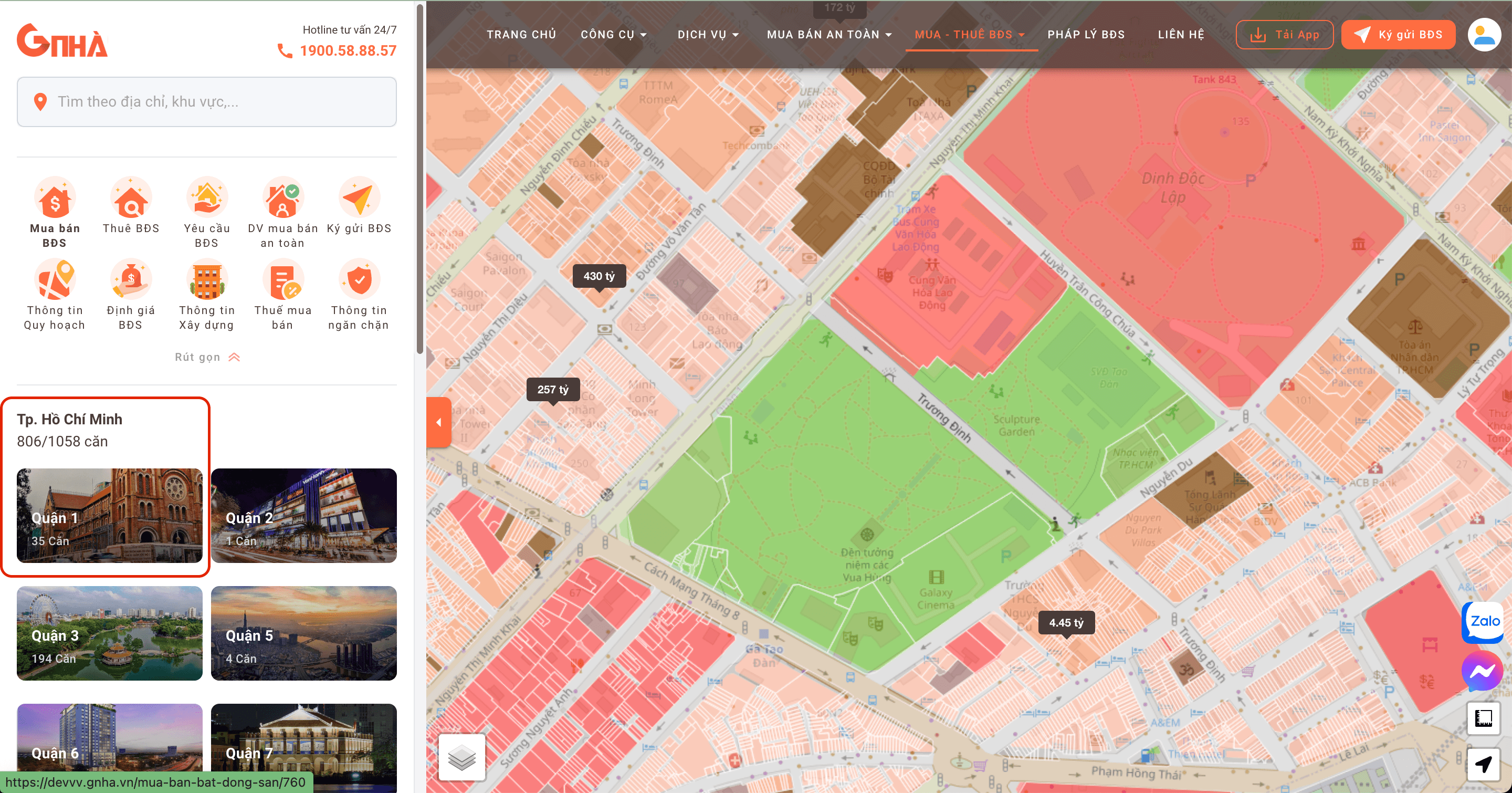The height and width of the screenshot is (793, 1512).
Task: Open Zalo chat
Action: tap(1483, 622)
